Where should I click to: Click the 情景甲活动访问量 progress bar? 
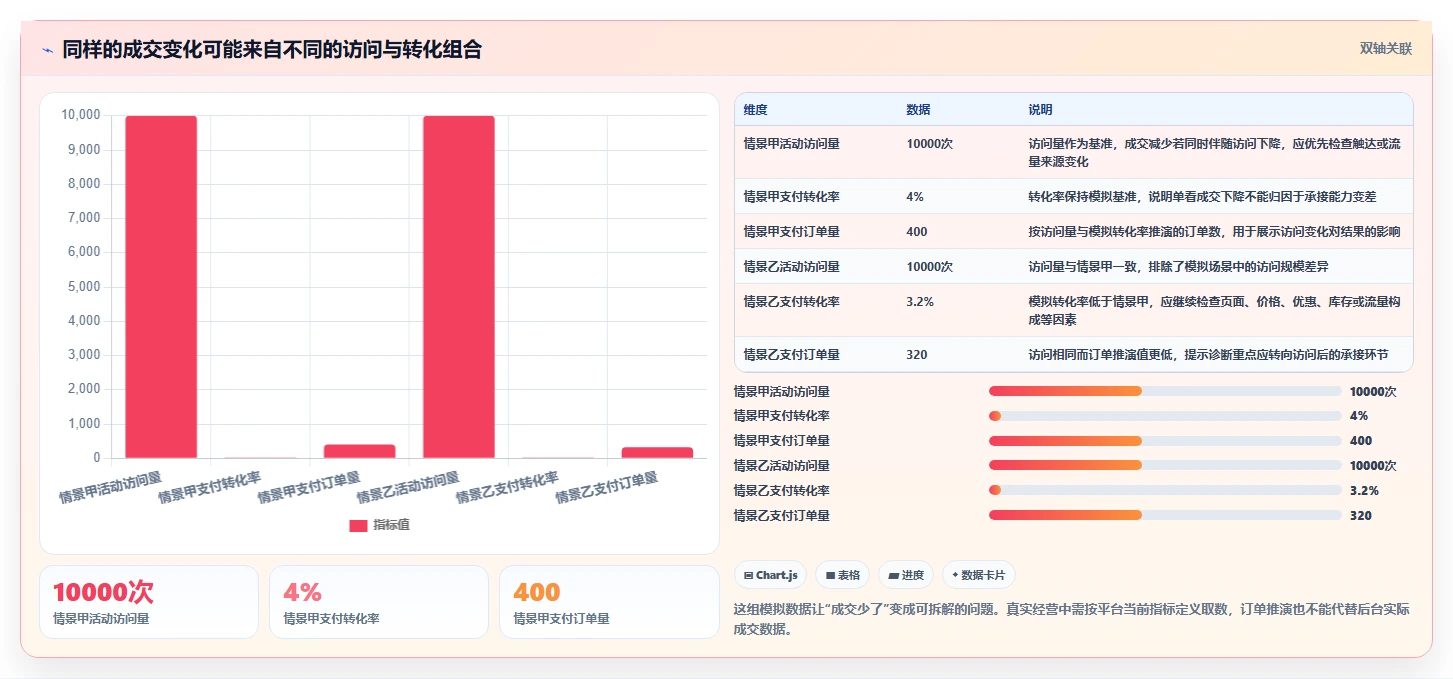[1165, 391]
